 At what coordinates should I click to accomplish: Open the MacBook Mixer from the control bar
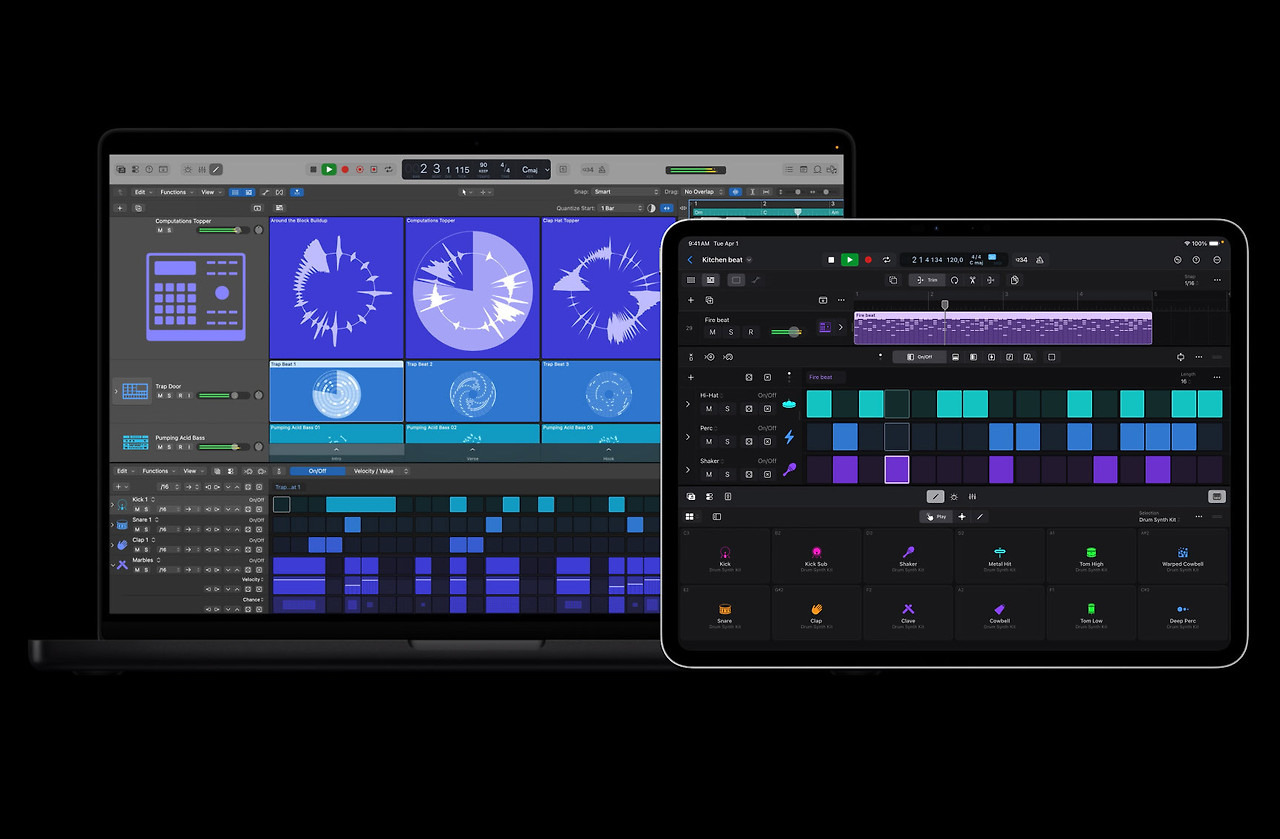(202, 170)
